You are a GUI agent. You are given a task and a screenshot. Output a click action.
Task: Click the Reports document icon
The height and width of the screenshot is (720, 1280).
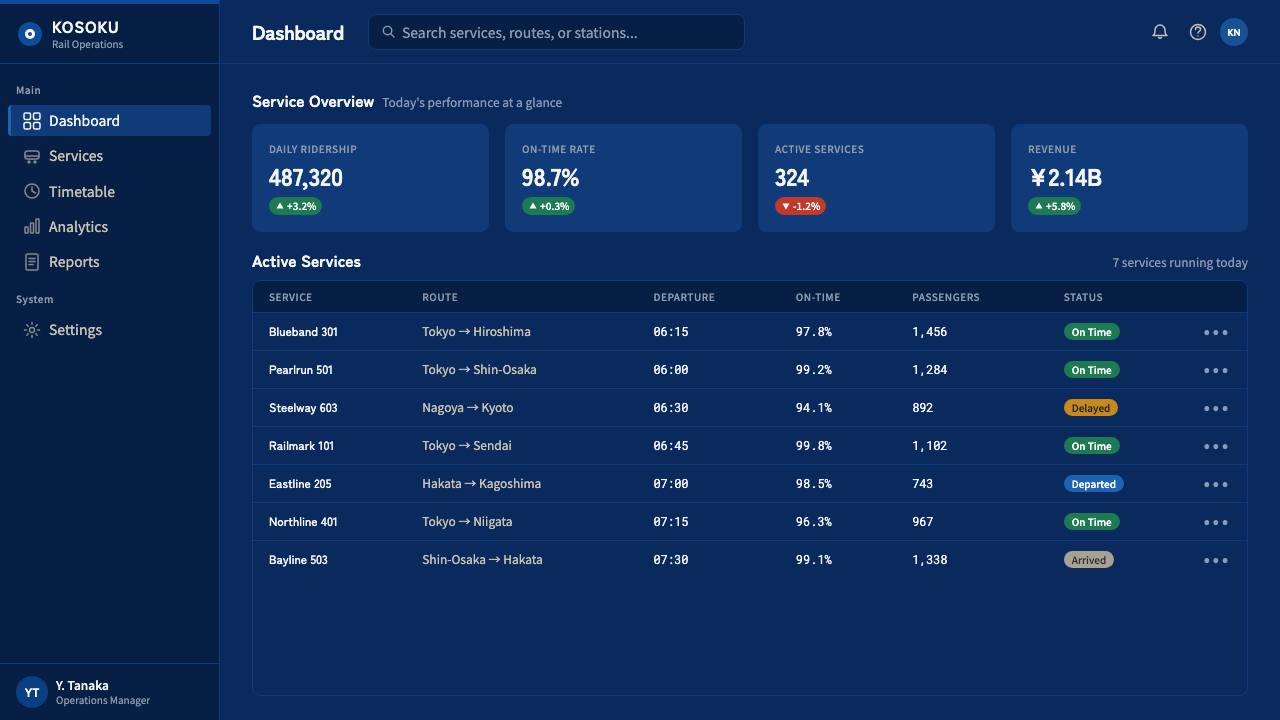[x=32, y=262]
